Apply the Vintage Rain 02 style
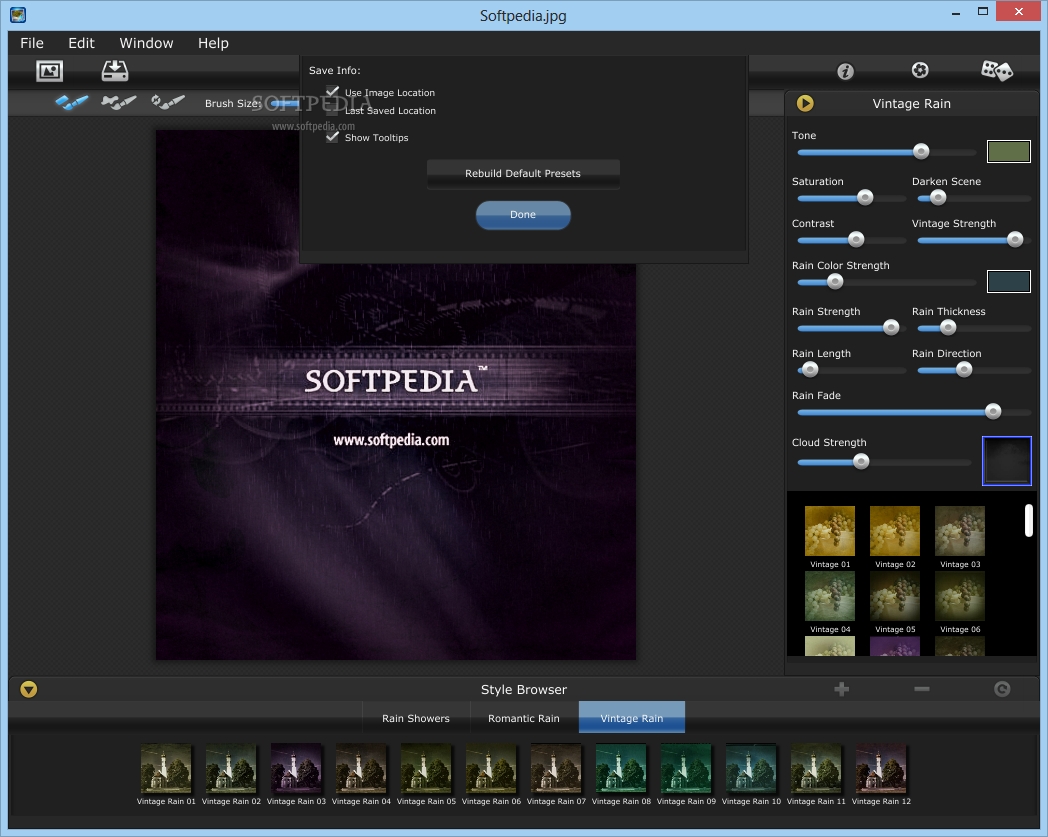 pyautogui.click(x=231, y=769)
